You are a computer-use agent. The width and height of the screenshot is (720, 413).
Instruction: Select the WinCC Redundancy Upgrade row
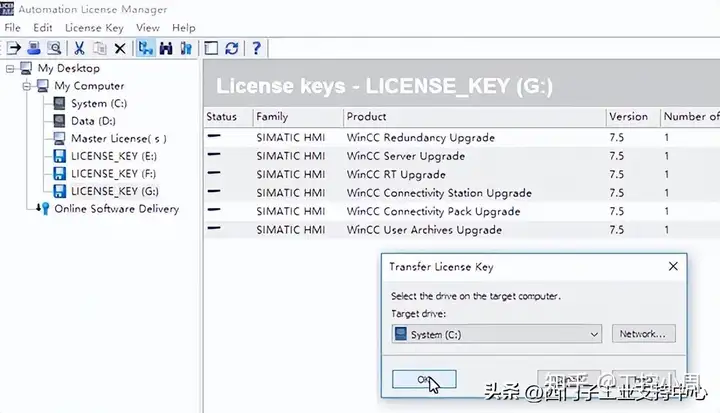click(461, 137)
